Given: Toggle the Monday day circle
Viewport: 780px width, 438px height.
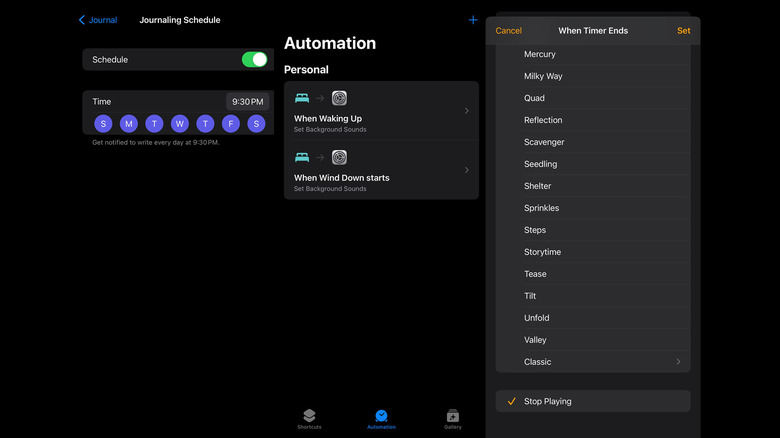Looking at the screenshot, I should [x=129, y=123].
